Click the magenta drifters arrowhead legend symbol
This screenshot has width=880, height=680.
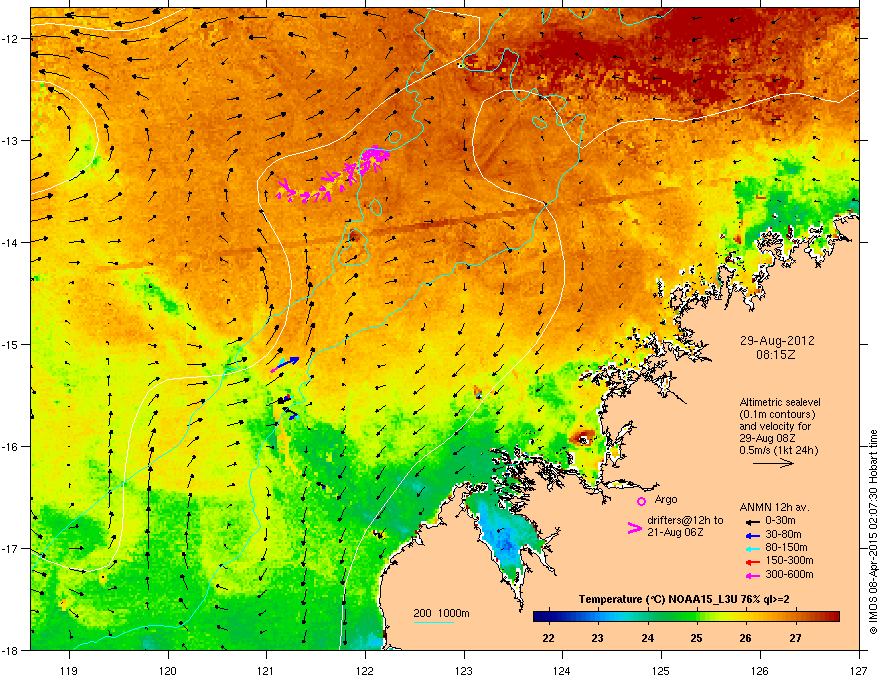click(x=634, y=528)
